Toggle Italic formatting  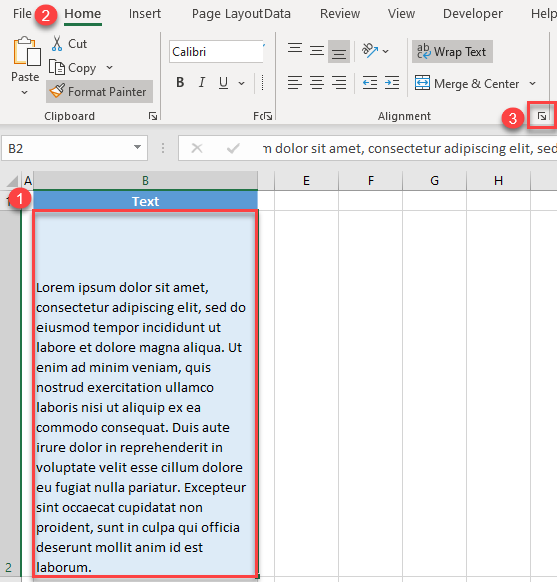[201, 82]
